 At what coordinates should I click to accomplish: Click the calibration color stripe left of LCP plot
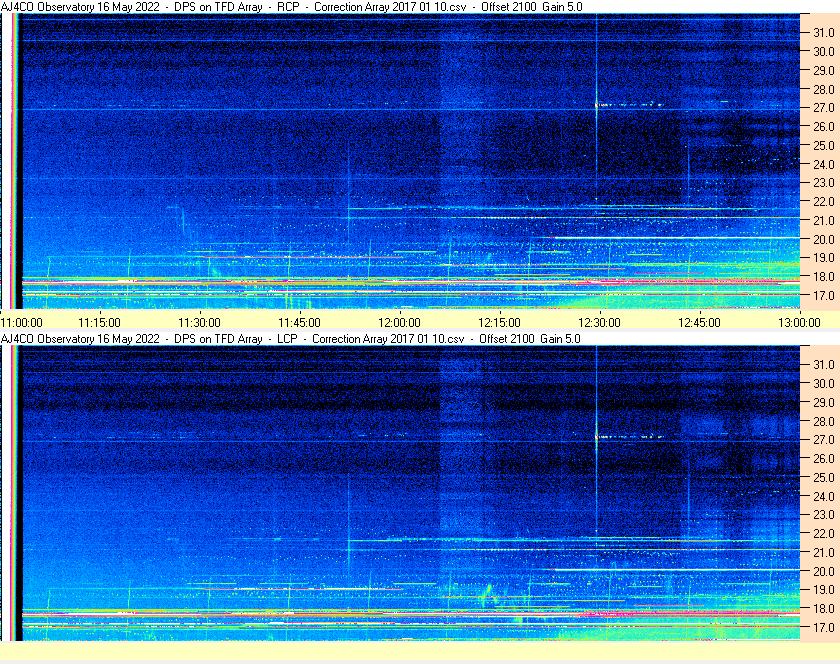(x=16, y=493)
